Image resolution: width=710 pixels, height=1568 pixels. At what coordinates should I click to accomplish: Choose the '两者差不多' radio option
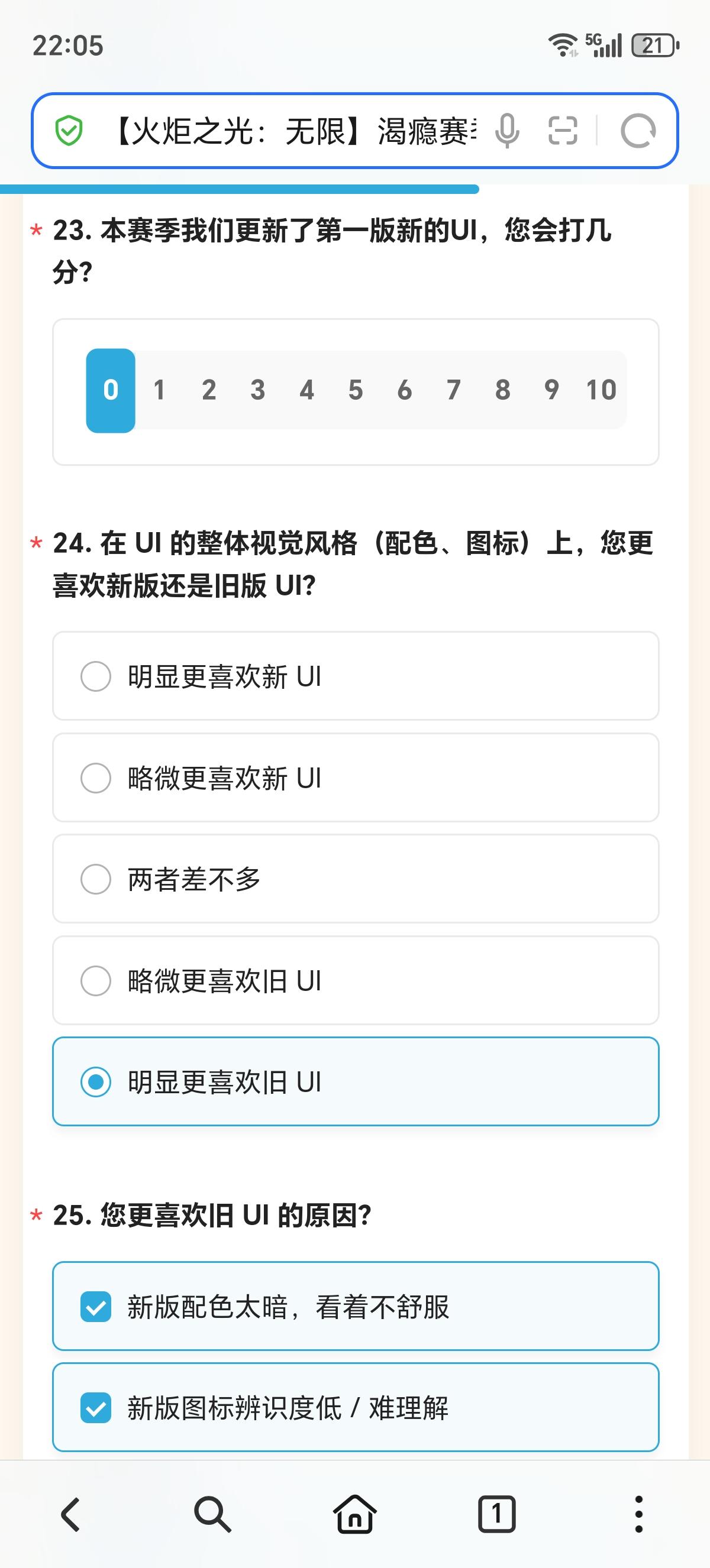(x=96, y=879)
